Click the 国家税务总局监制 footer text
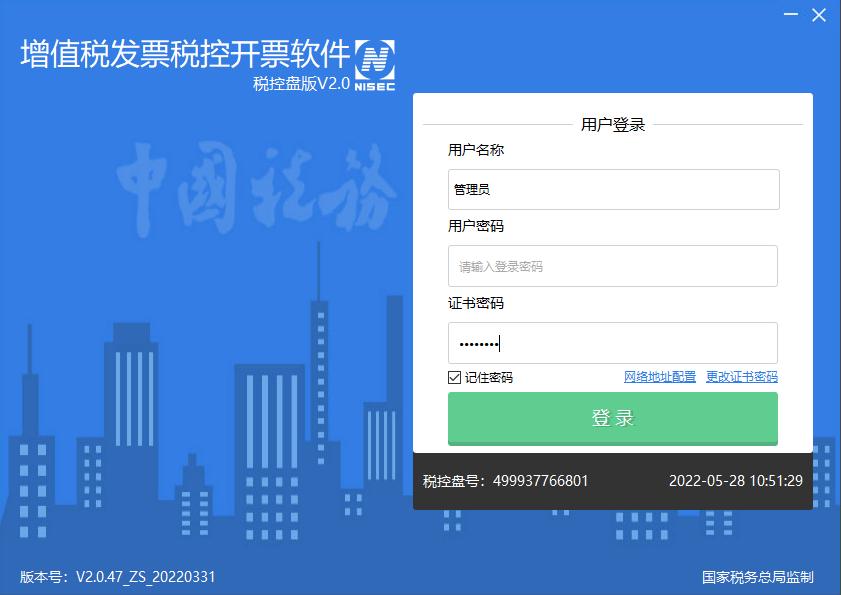Viewport: 841px width, 595px height. point(758,576)
